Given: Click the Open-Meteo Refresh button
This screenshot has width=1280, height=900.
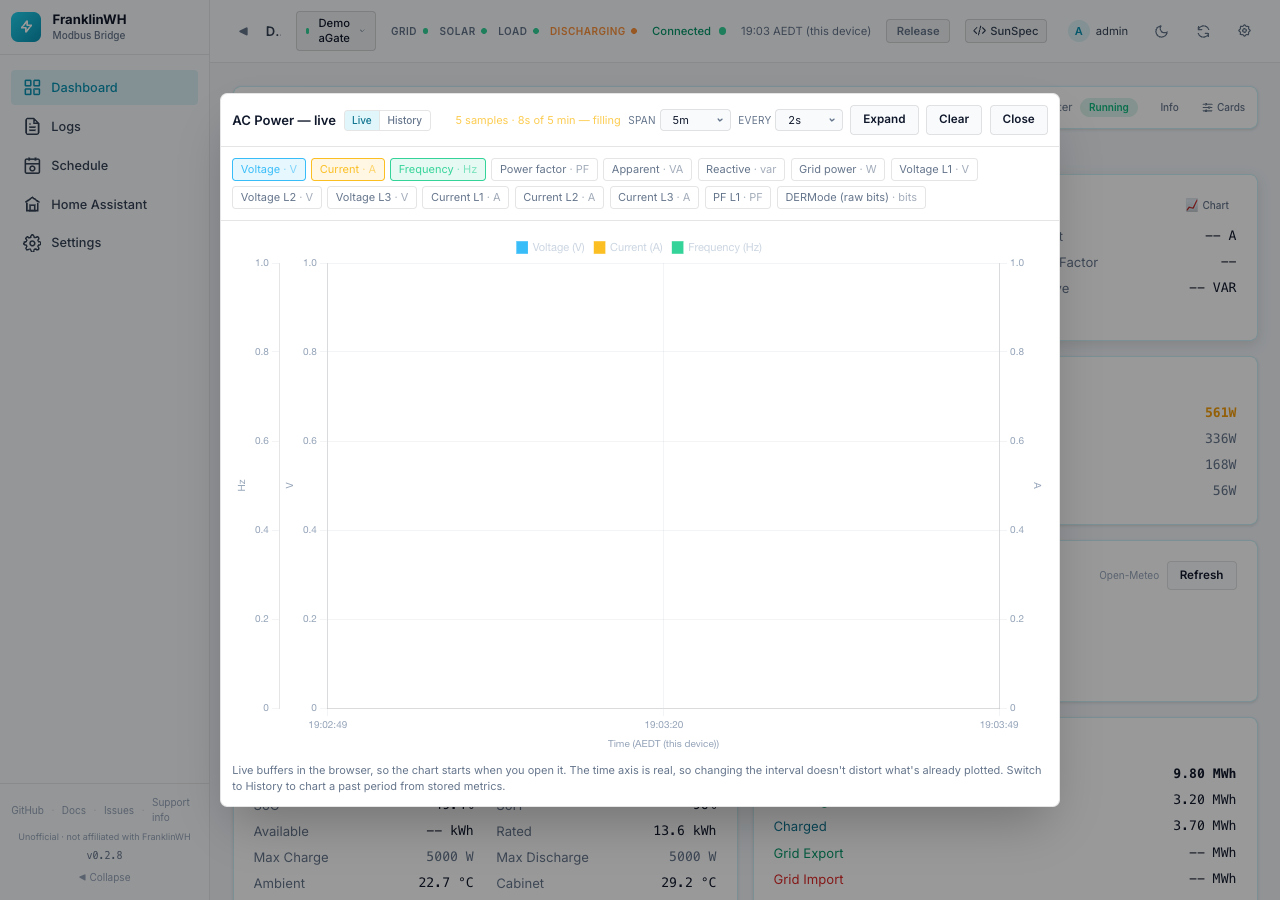Looking at the screenshot, I should point(1201,575).
